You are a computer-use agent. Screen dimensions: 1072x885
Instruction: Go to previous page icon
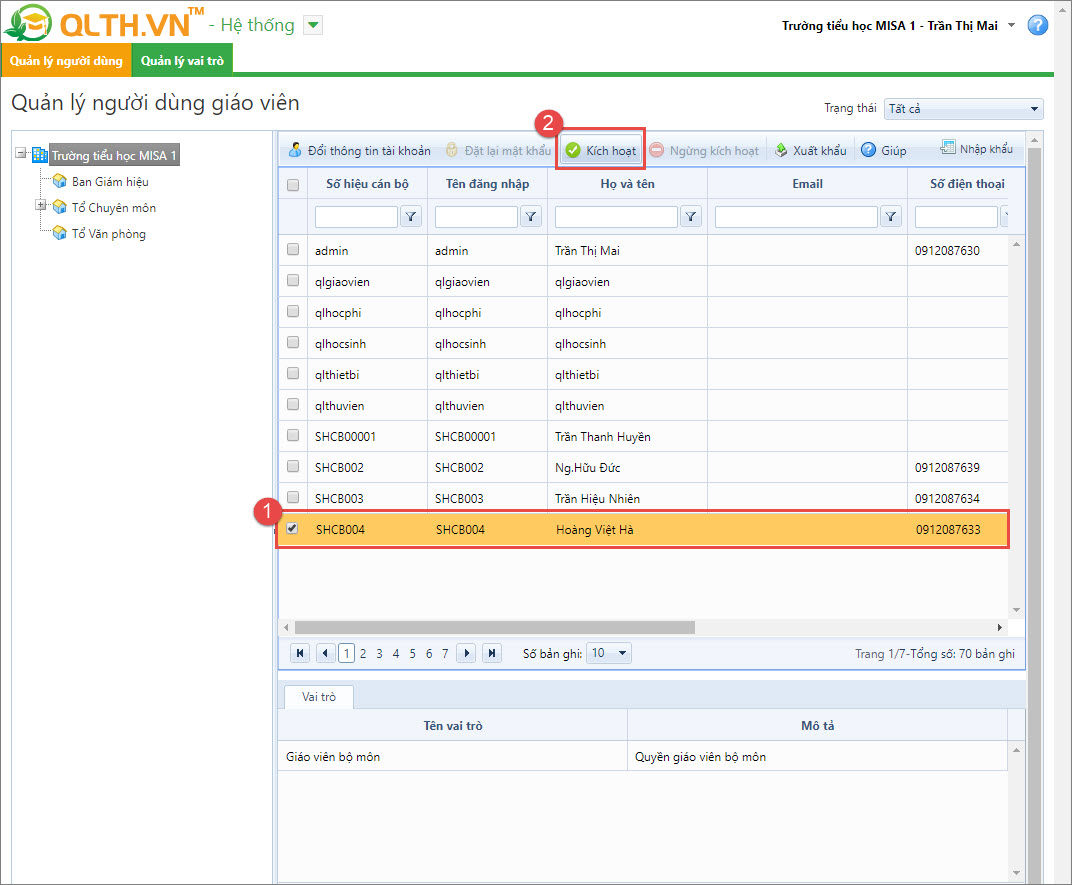pos(325,653)
